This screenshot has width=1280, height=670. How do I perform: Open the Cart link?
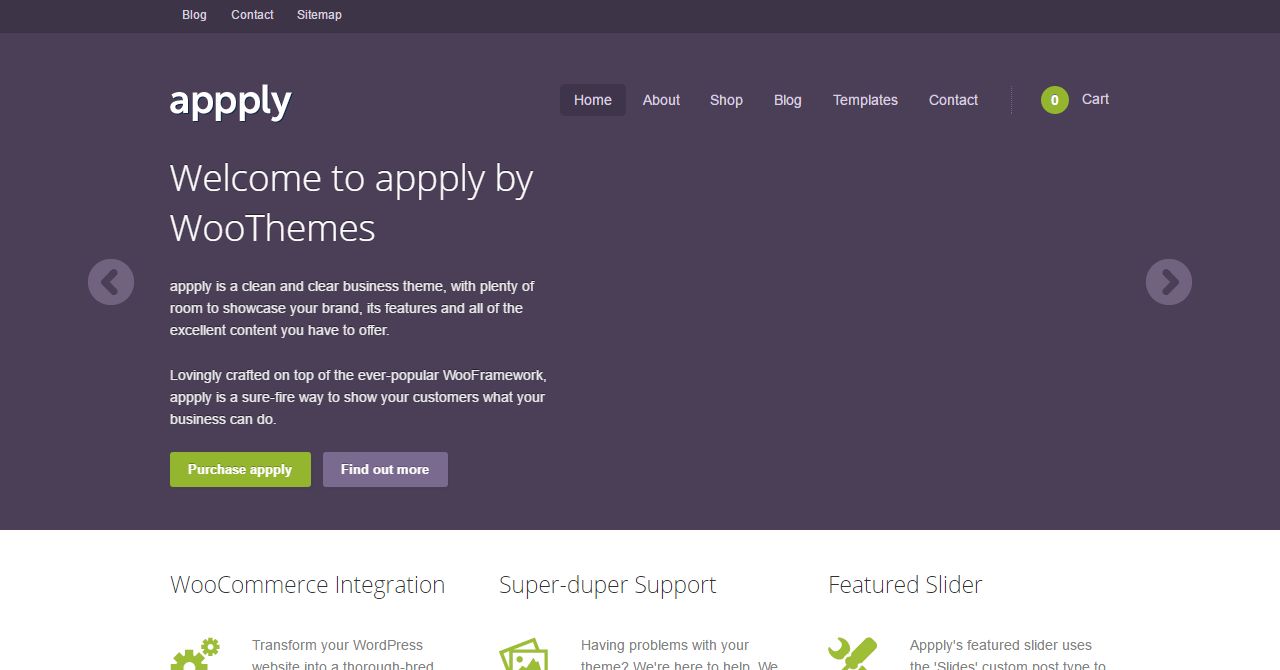click(1095, 99)
